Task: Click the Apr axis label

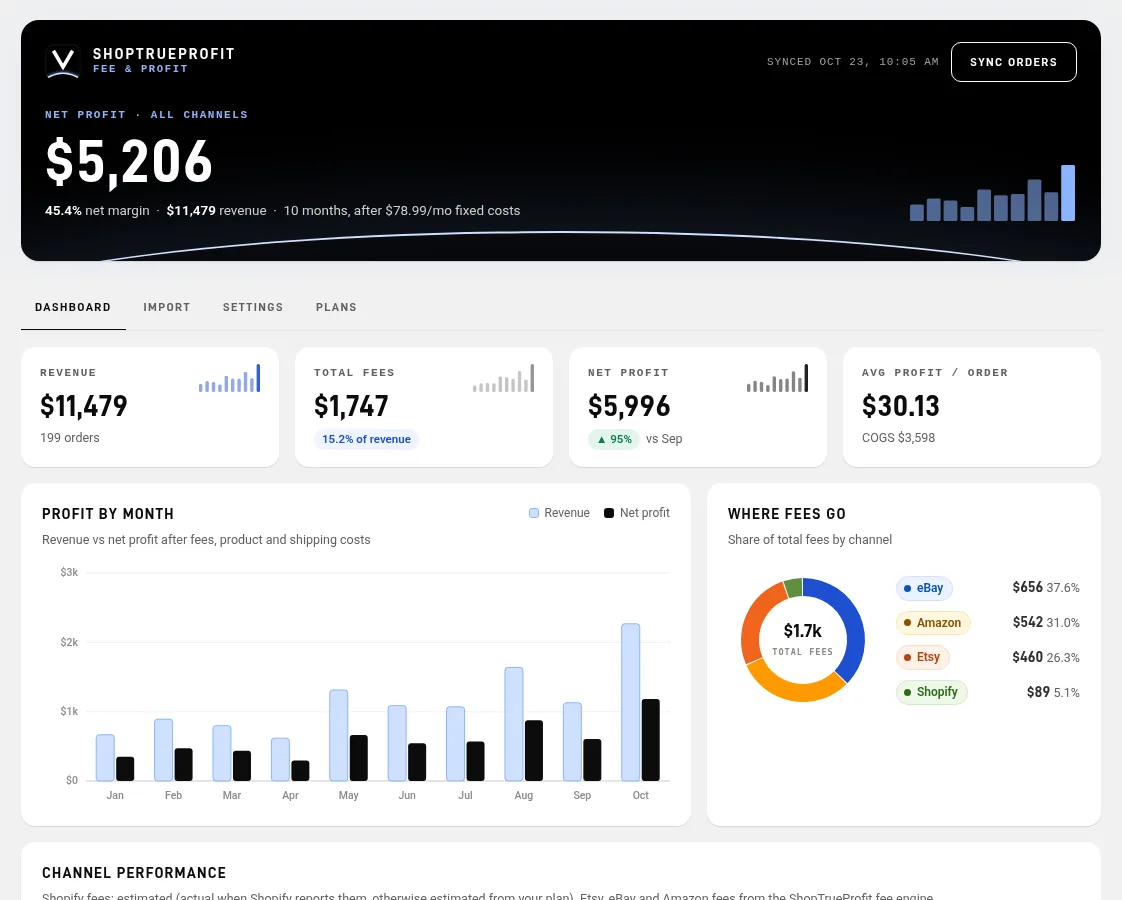Action: click(291, 795)
